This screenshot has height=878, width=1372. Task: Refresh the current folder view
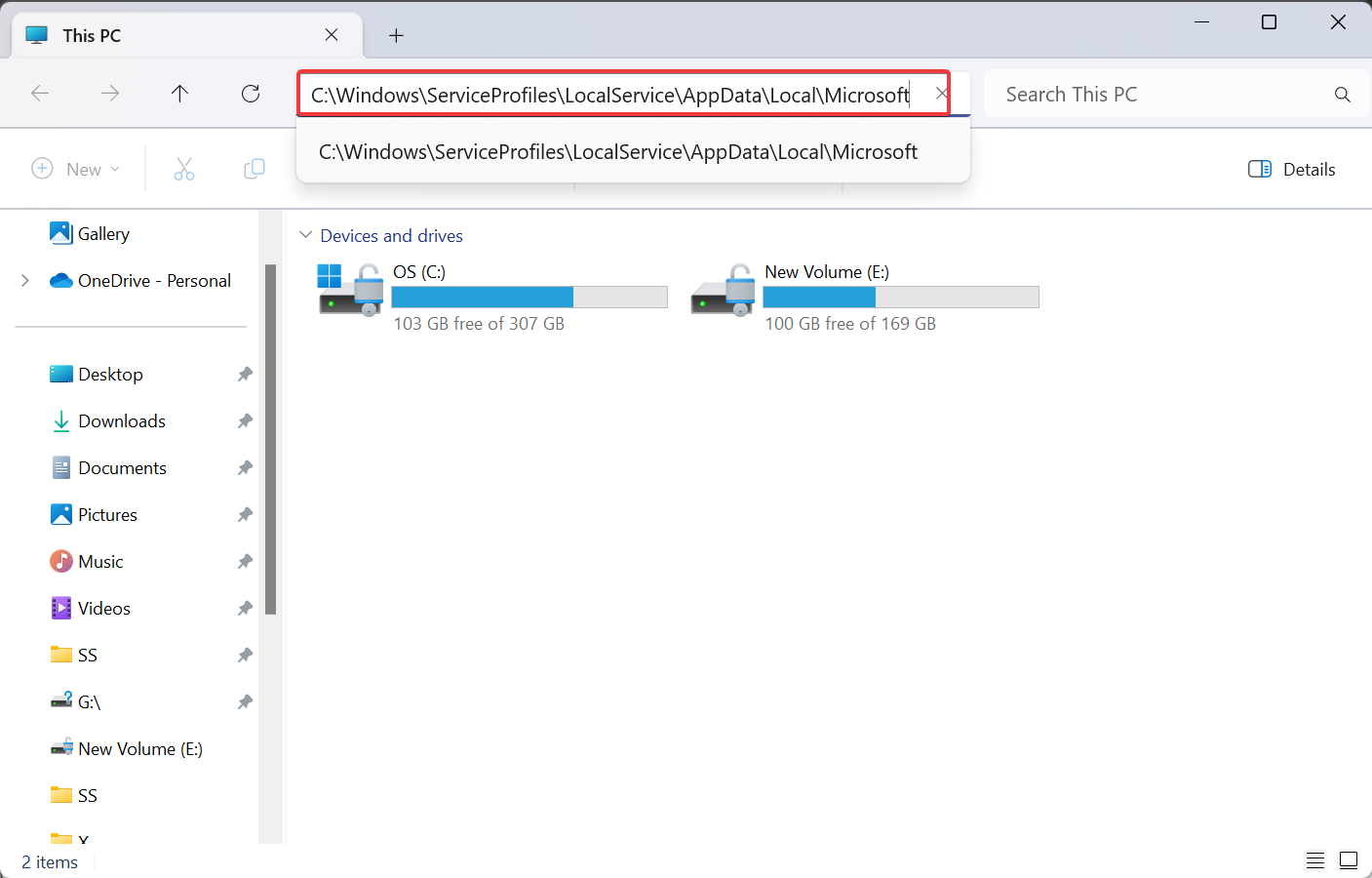click(251, 94)
